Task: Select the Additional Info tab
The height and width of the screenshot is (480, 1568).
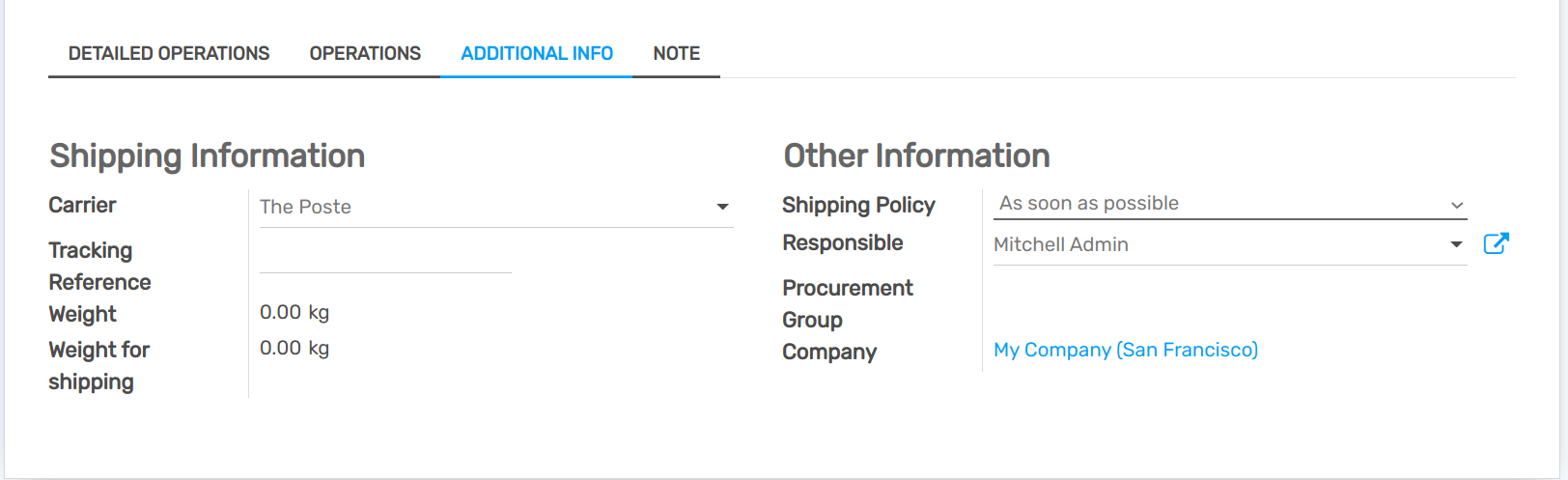Action: 537,54
